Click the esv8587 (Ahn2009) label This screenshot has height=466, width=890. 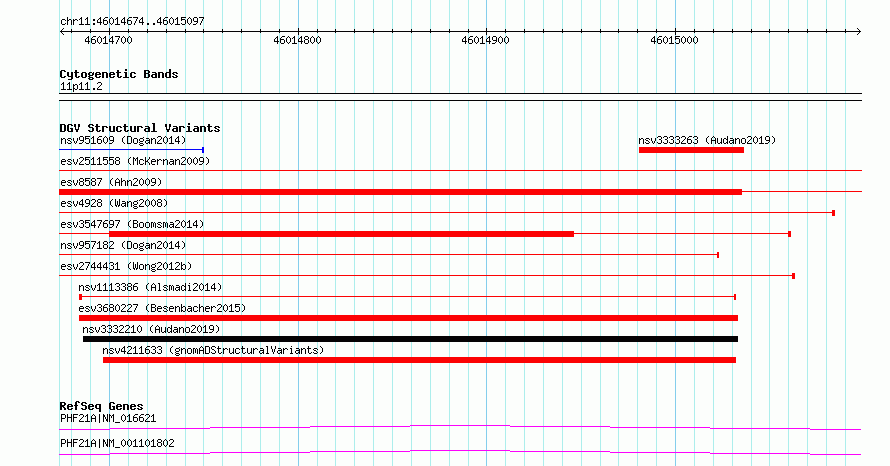[x=111, y=182]
